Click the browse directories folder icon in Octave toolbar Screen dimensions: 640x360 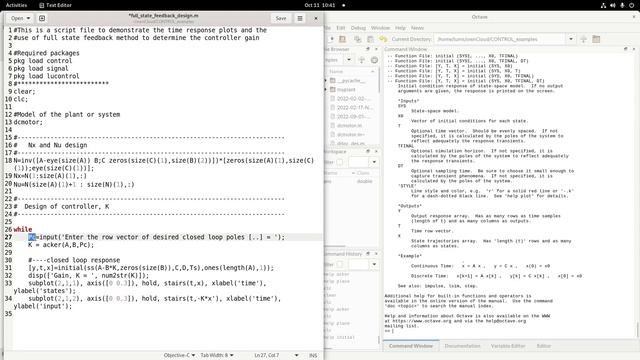click(x=596, y=39)
